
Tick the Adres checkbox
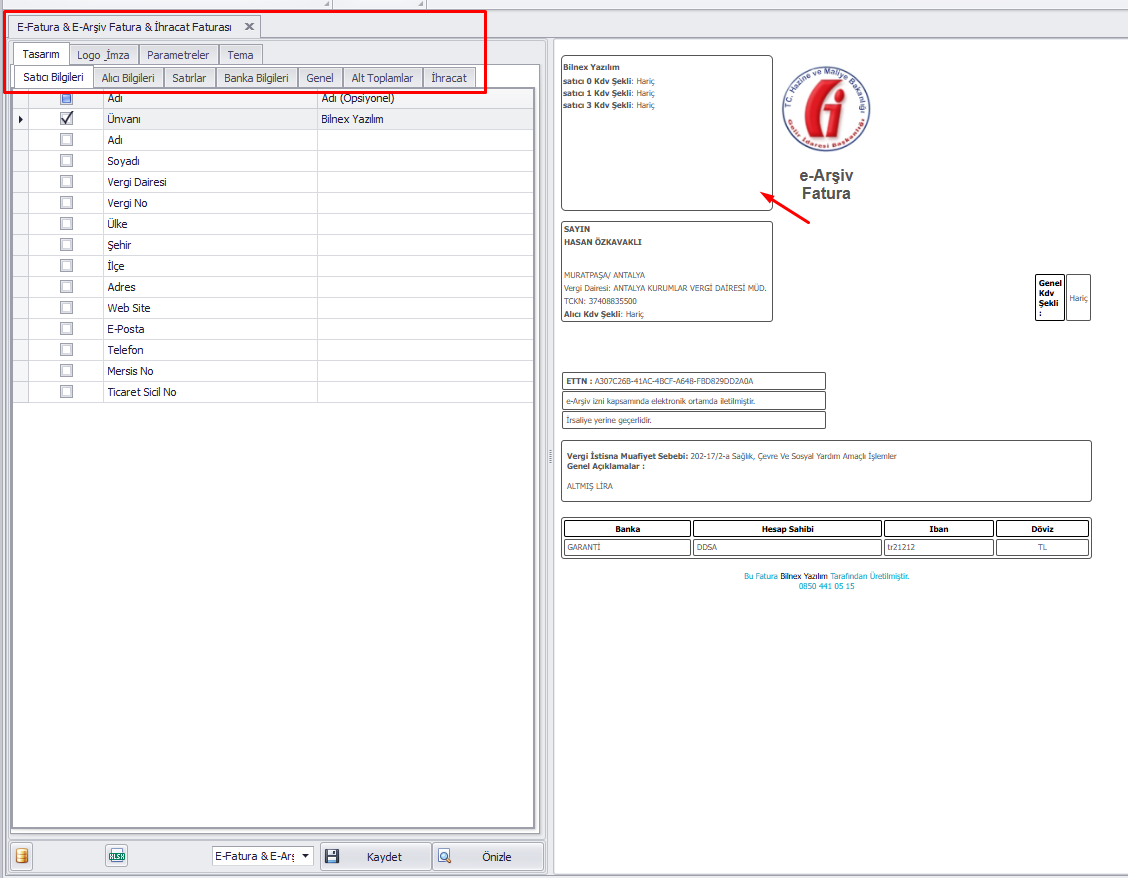pos(67,287)
